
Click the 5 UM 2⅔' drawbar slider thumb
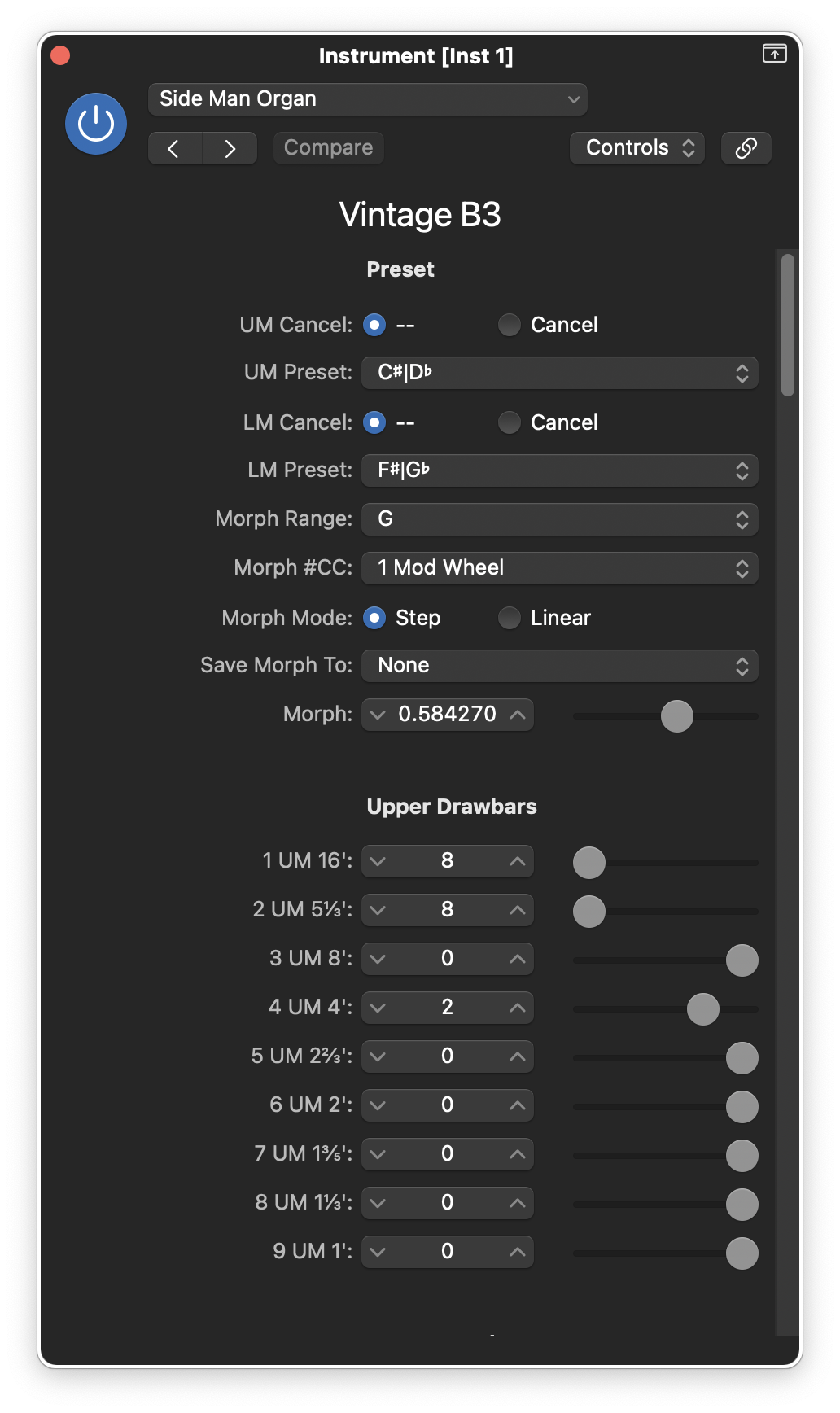(742, 1058)
